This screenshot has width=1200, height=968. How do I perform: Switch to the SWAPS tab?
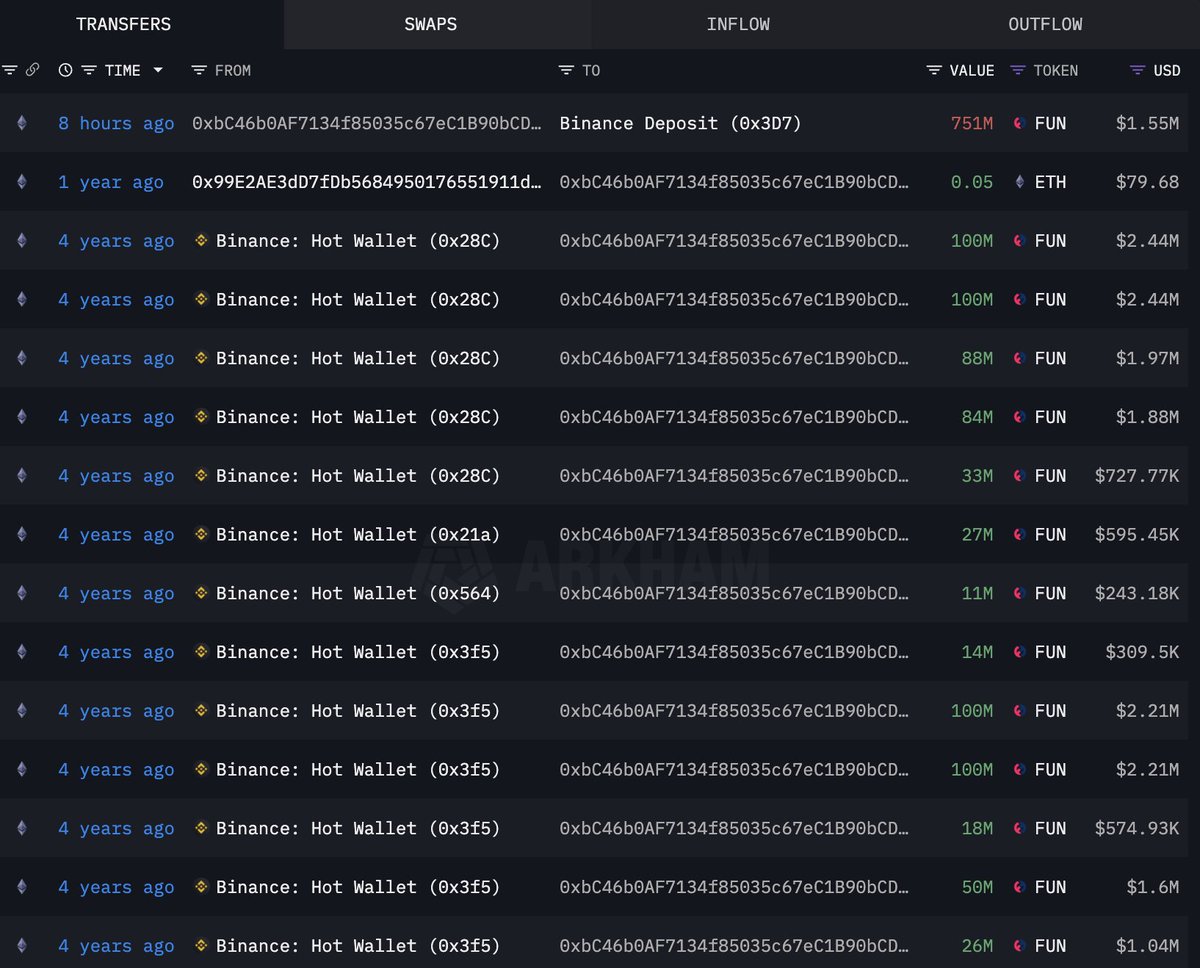coord(431,24)
